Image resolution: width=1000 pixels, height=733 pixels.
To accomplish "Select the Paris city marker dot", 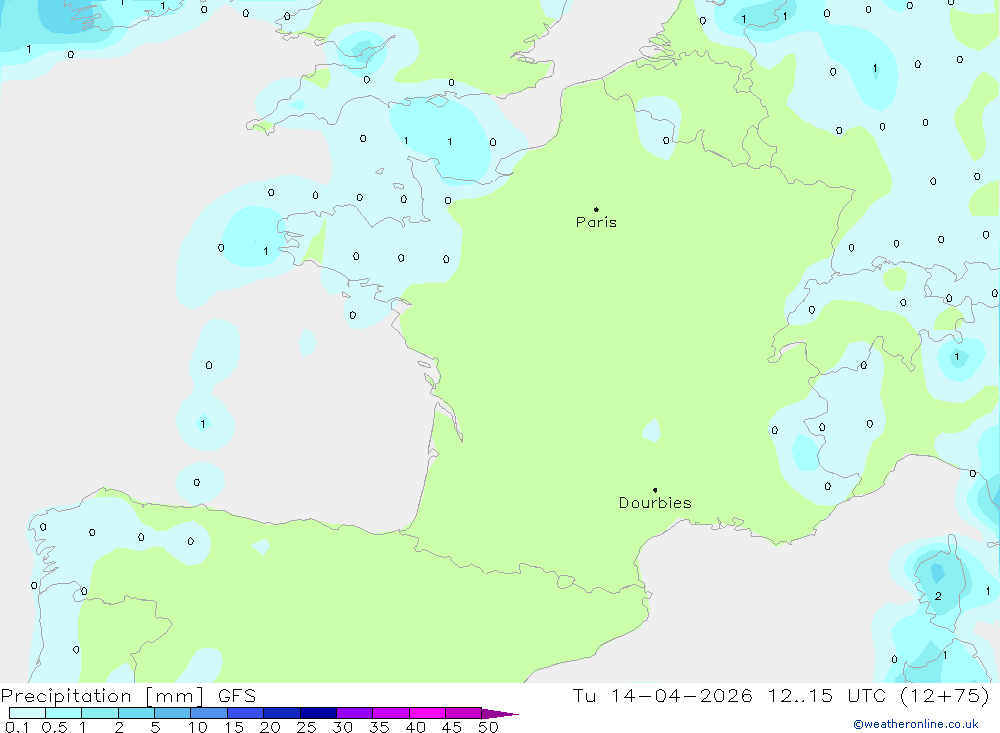I will [596, 209].
